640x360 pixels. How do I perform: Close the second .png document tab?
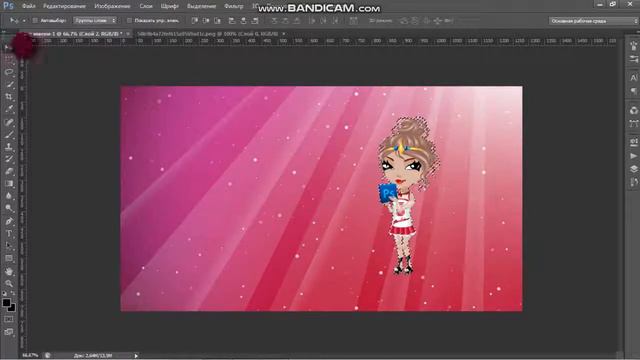tap(284, 34)
